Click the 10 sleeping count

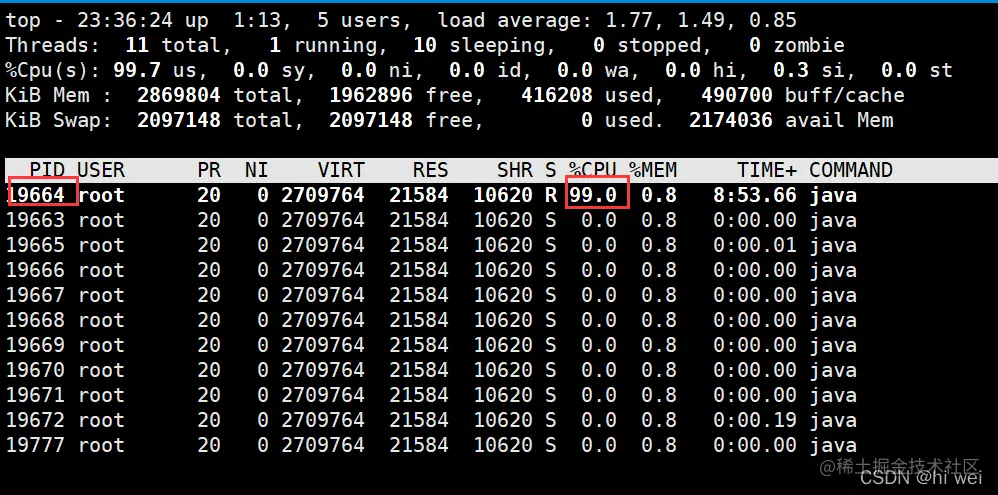pyautogui.click(x=425, y=45)
